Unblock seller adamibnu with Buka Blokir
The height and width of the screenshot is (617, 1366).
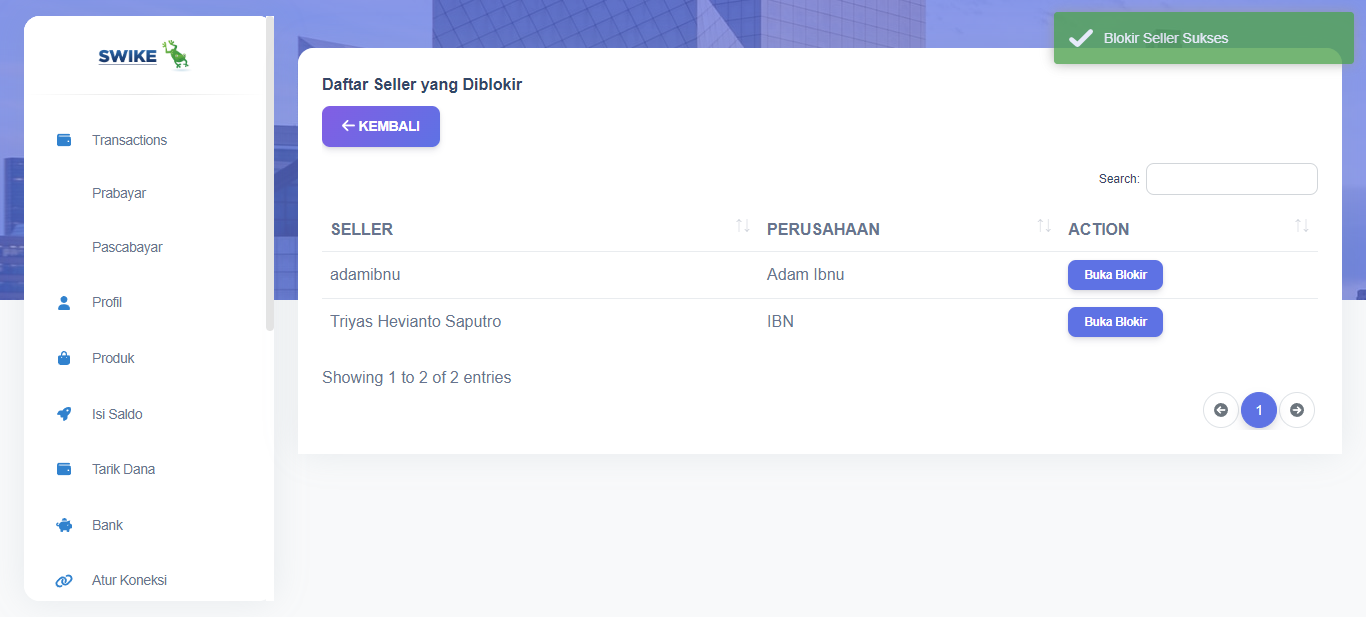point(1115,275)
